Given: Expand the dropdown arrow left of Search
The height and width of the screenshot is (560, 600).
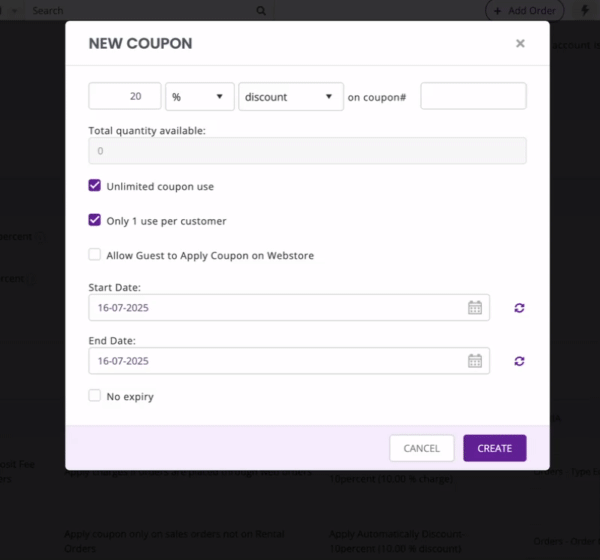Looking at the screenshot, I should click(x=15, y=11).
